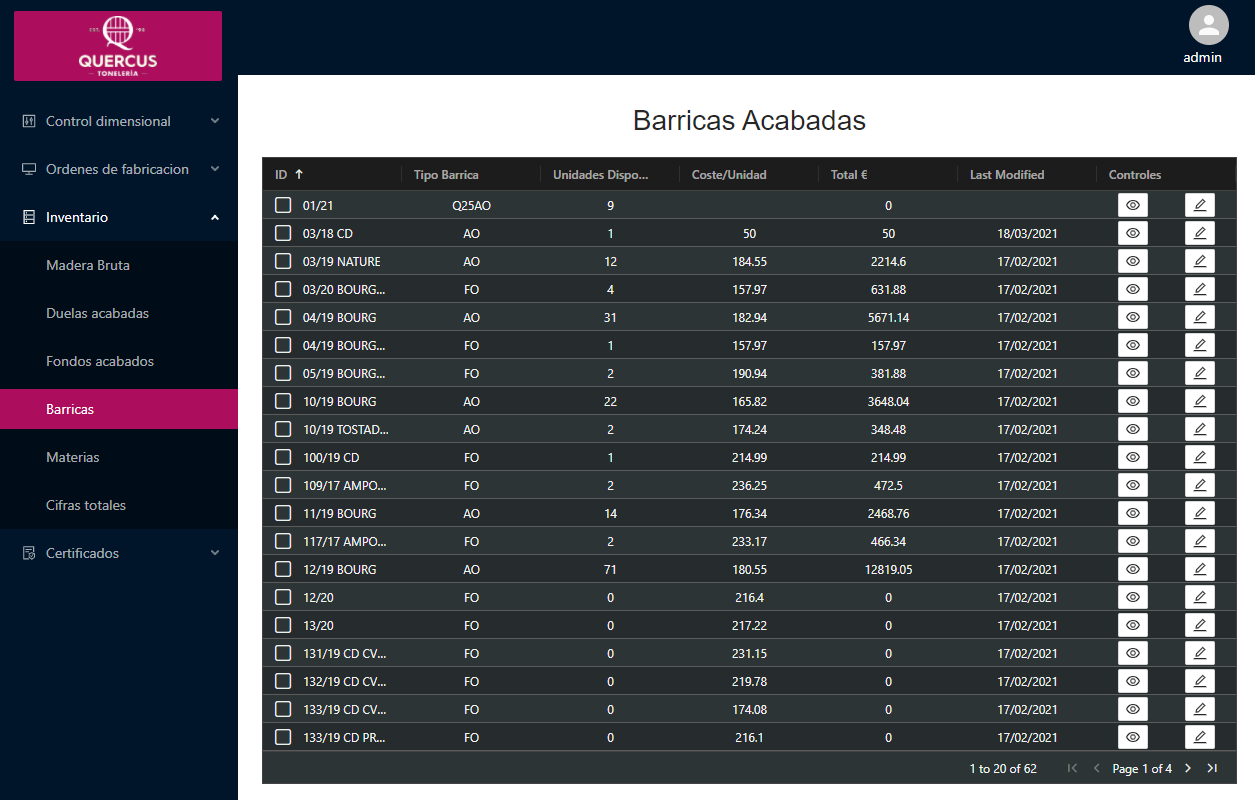Tick the checkbox for row 01/21
Viewport: 1255px width, 800px height.
tap(283, 205)
